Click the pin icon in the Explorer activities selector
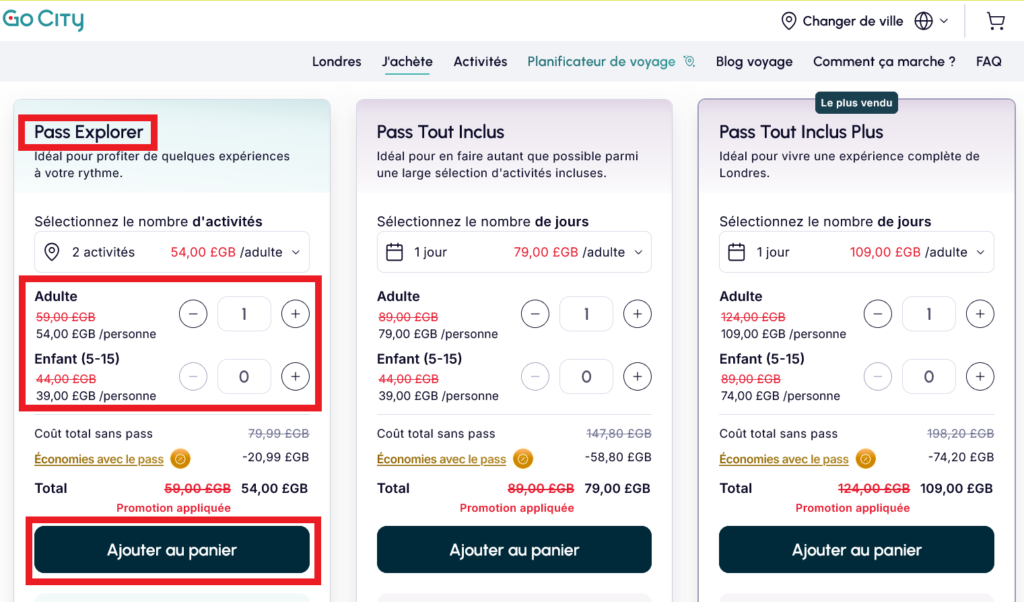The width and height of the screenshot is (1024, 602). (52, 252)
